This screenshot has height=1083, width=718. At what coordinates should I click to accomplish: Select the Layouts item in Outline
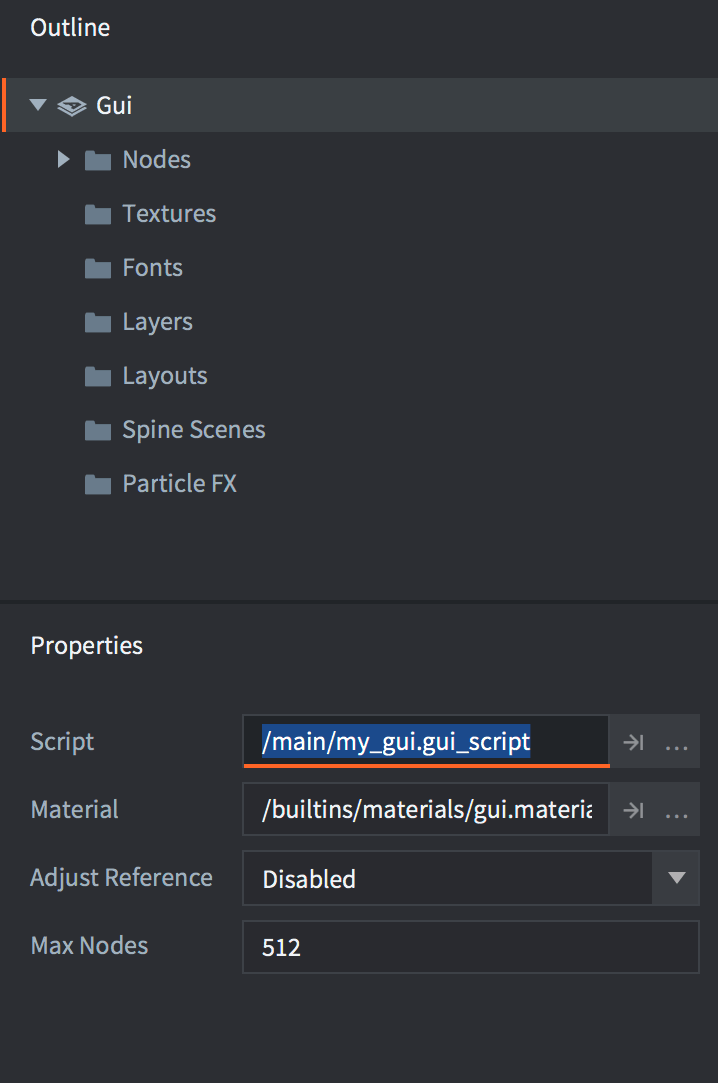(165, 376)
